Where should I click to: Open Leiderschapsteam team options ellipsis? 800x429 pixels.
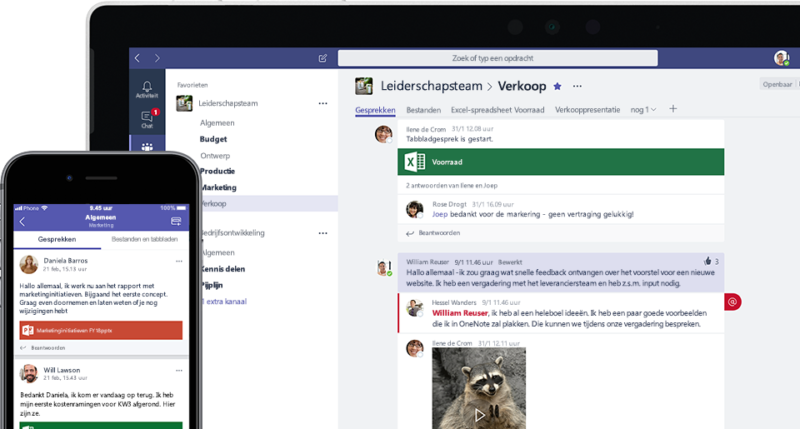(323, 103)
